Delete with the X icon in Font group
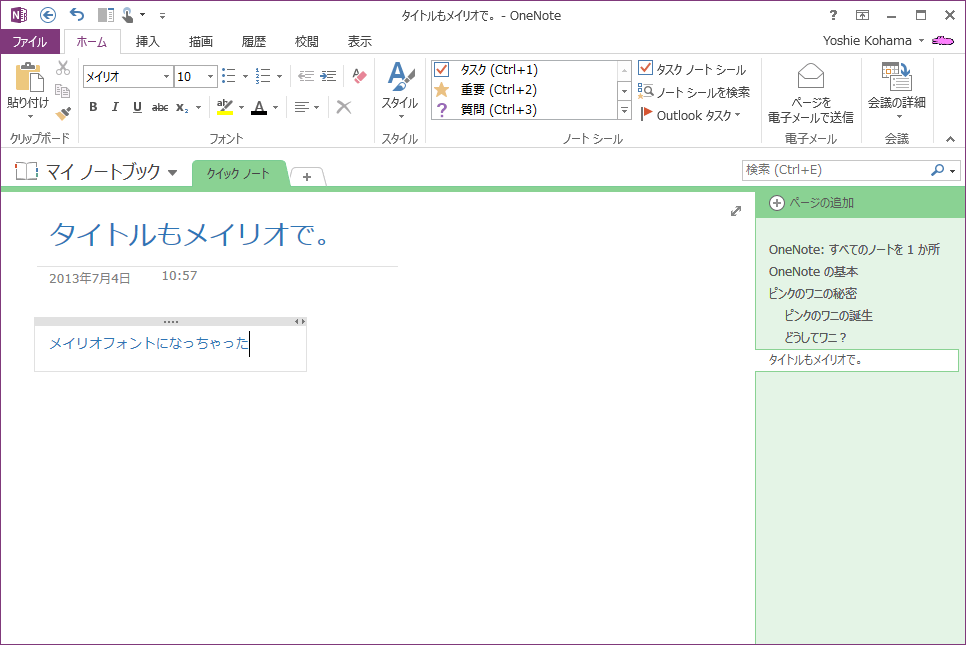The width and height of the screenshot is (966, 645). coord(344,107)
